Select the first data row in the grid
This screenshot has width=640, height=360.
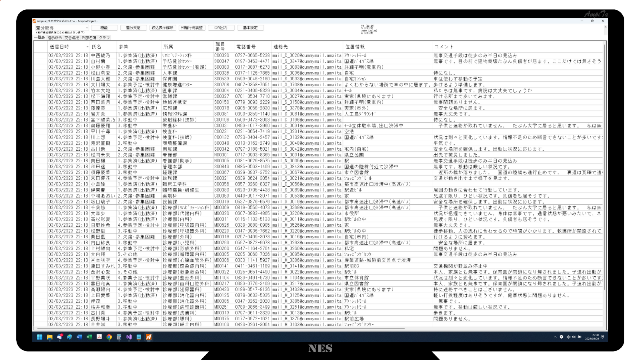[x=318, y=55]
